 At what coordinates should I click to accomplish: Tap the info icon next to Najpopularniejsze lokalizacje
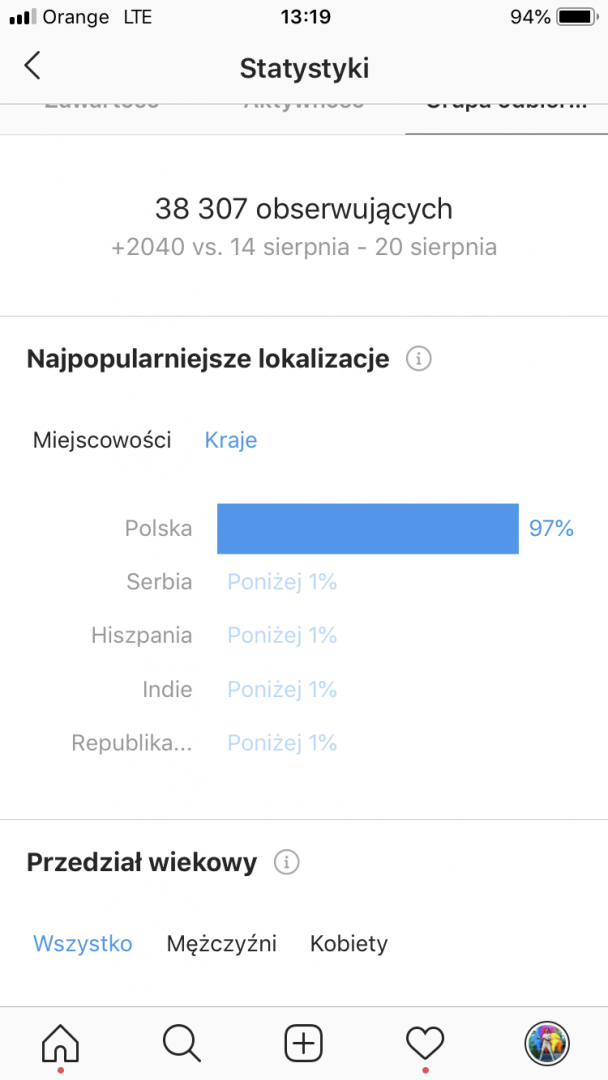[x=419, y=358]
